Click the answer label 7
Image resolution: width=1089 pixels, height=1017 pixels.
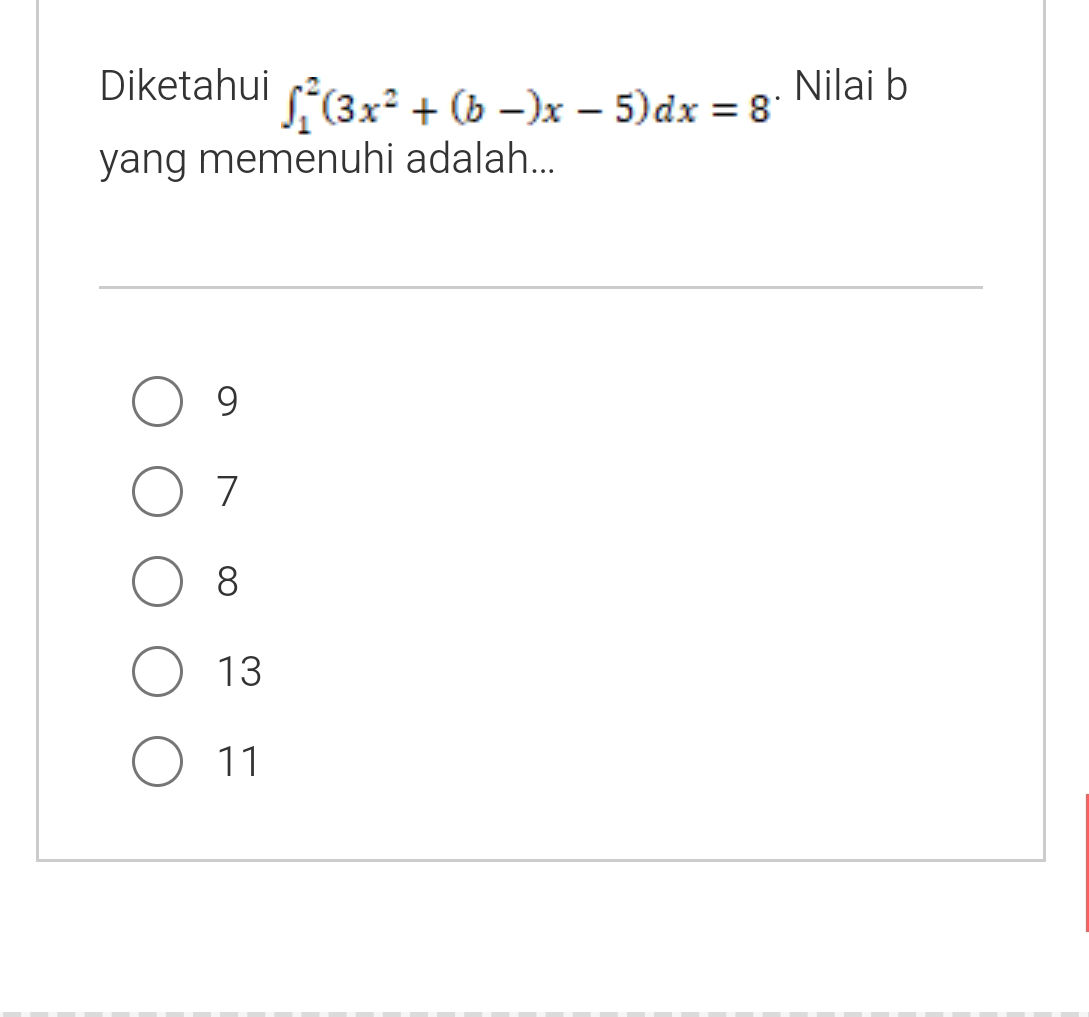pos(226,491)
